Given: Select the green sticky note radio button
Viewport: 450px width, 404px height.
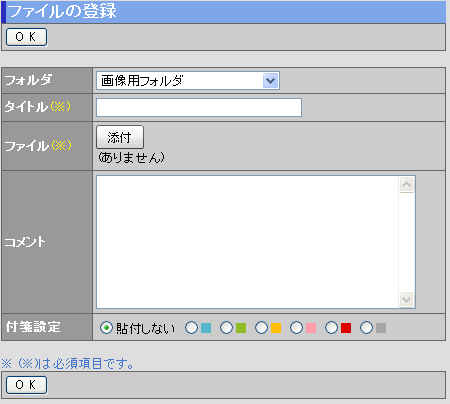Looking at the screenshot, I should [226, 328].
